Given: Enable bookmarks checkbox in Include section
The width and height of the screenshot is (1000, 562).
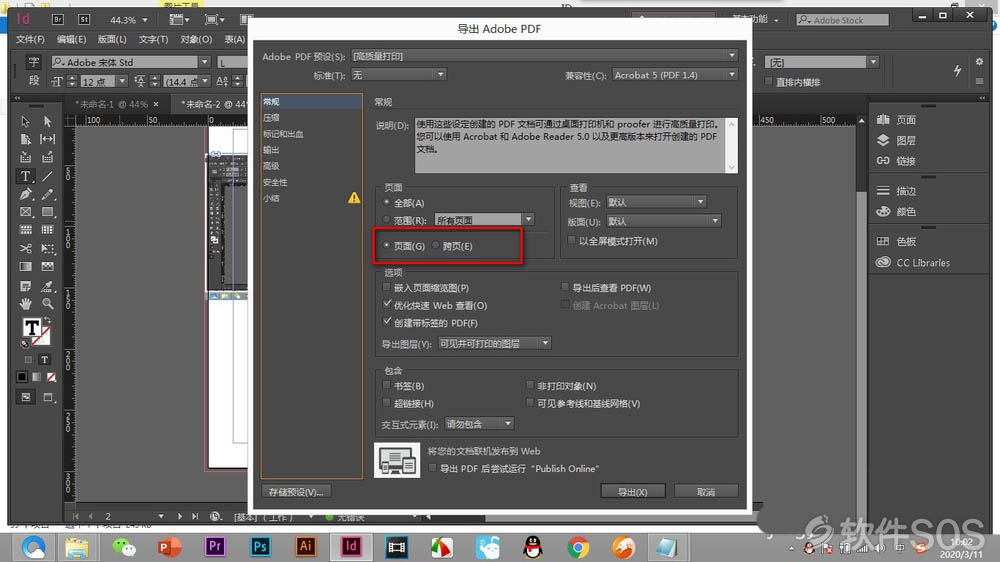Looking at the screenshot, I should point(386,385).
